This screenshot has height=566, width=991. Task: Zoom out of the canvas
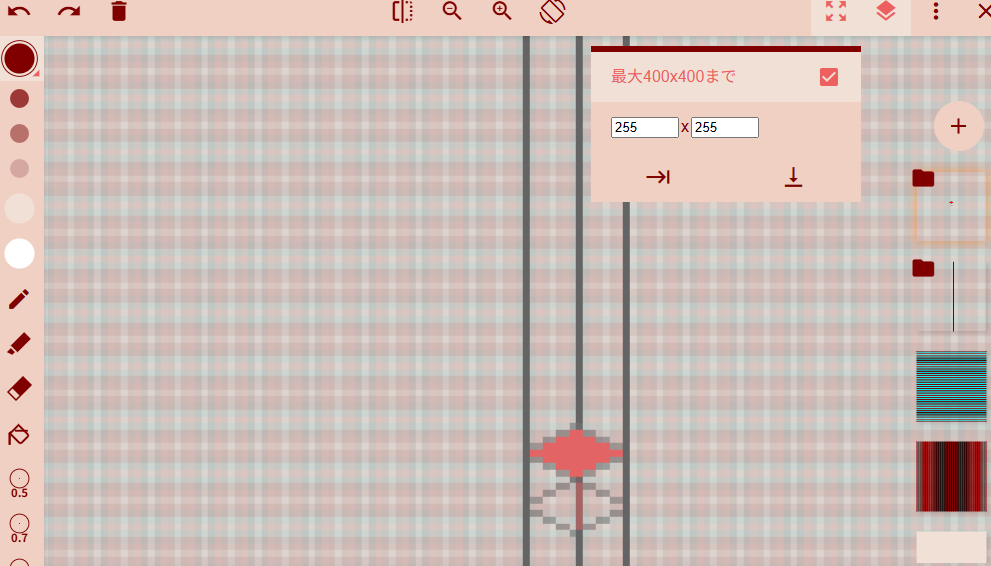(452, 12)
